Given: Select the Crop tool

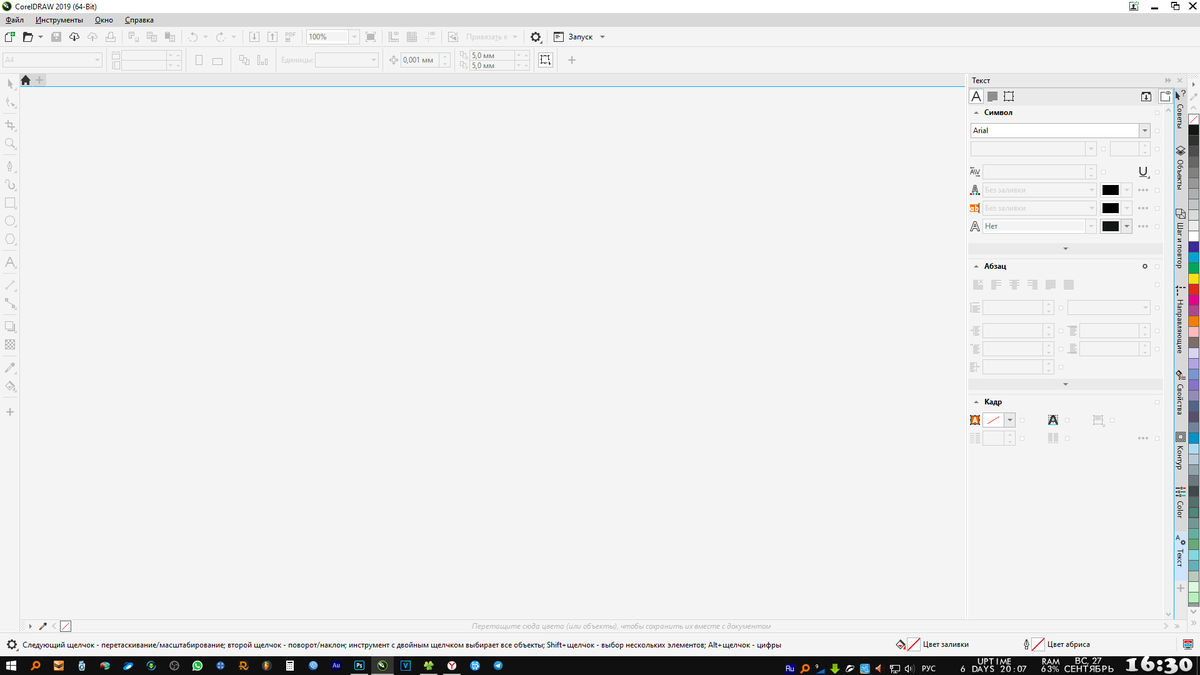Looking at the screenshot, I should (10, 125).
